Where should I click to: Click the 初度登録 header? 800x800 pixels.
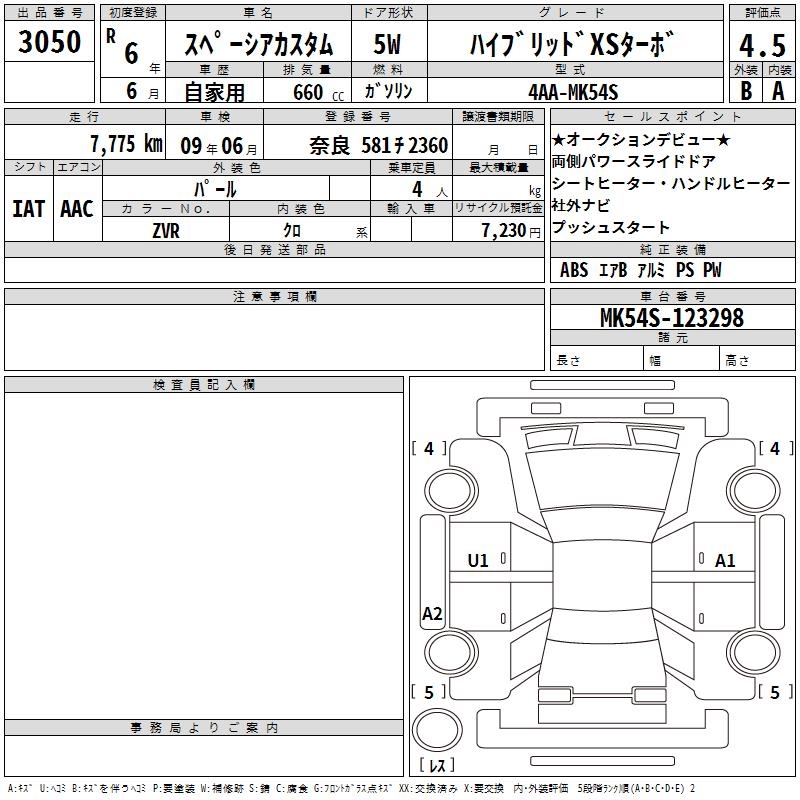coord(133,12)
